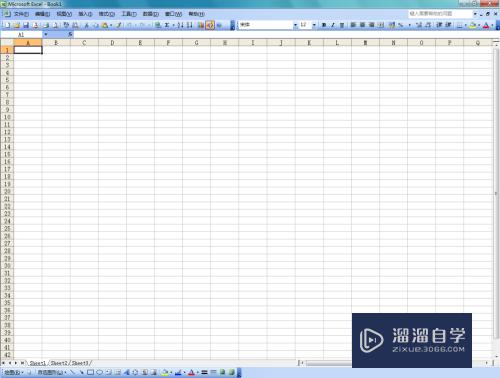Open the Tools menu (工具)
Image resolution: width=500 pixels, height=378 pixels.
point(129,14)
